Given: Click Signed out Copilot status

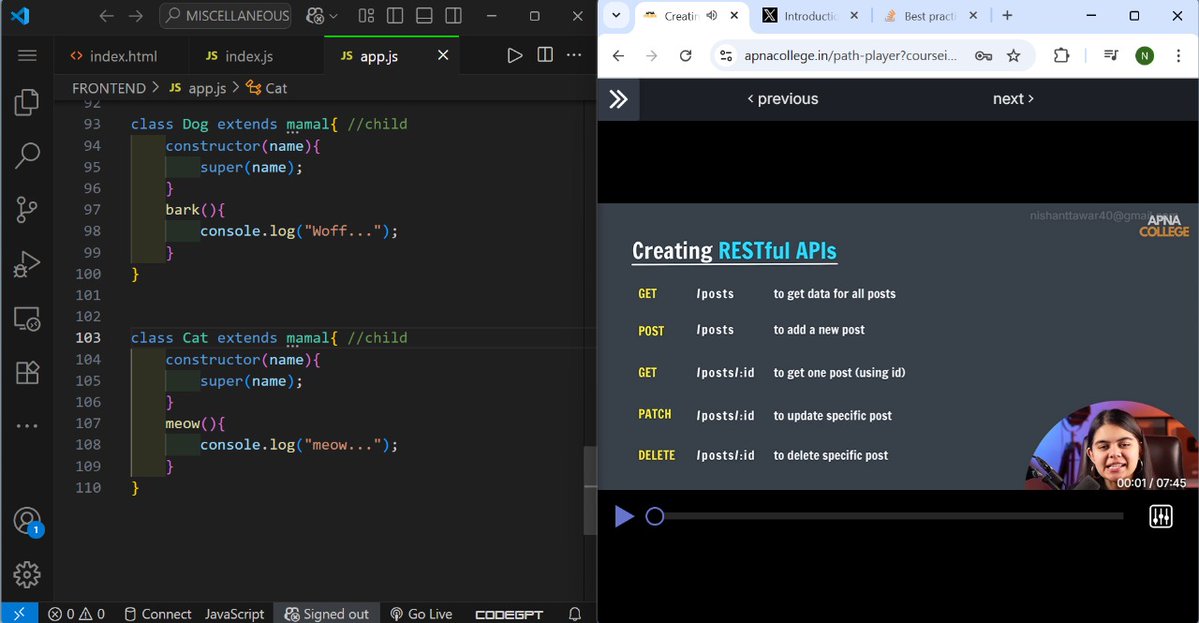Looking at the screenshot, I should coord(327,614).
